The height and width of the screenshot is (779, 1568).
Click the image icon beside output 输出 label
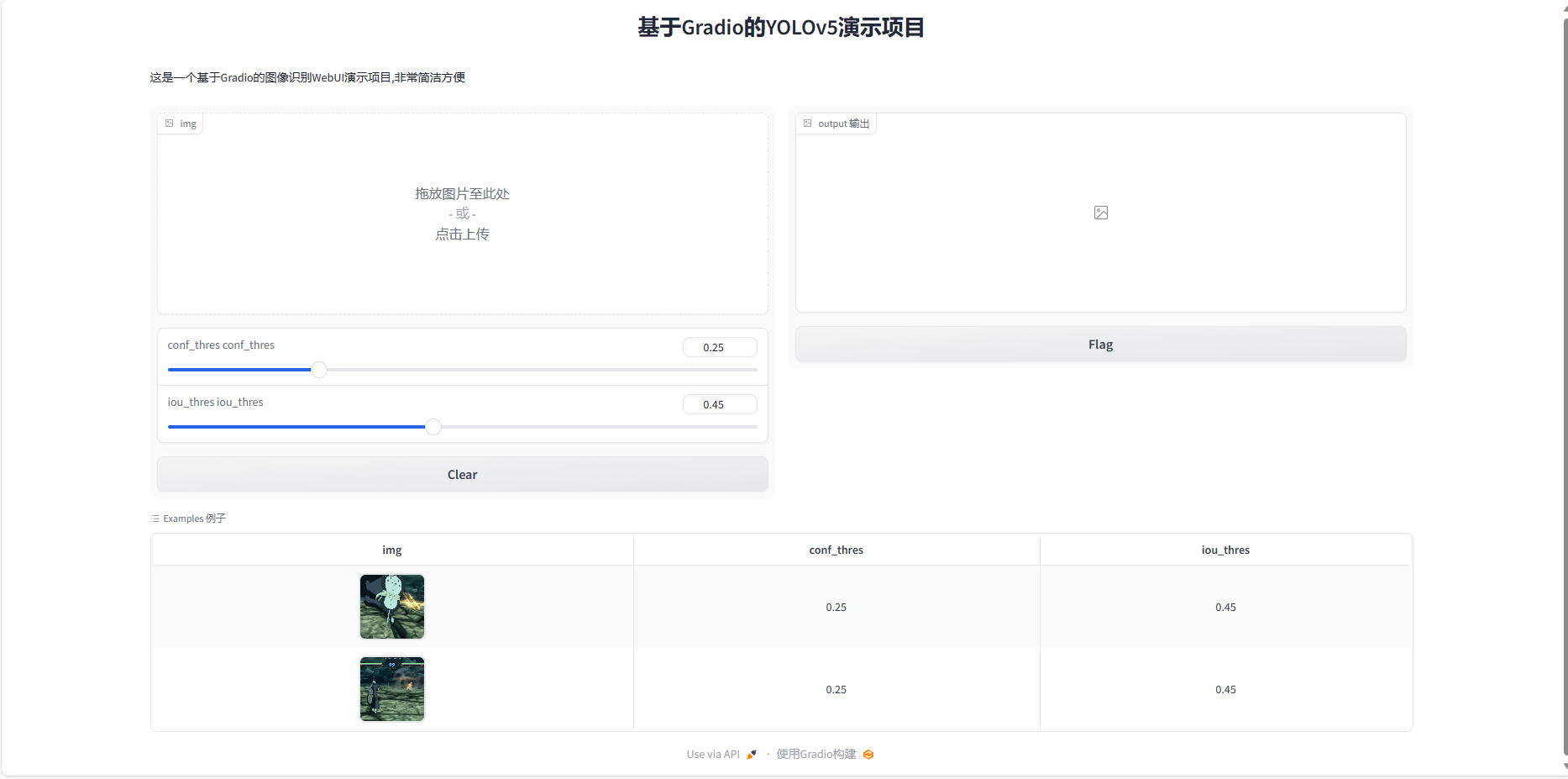coord(808,124)
